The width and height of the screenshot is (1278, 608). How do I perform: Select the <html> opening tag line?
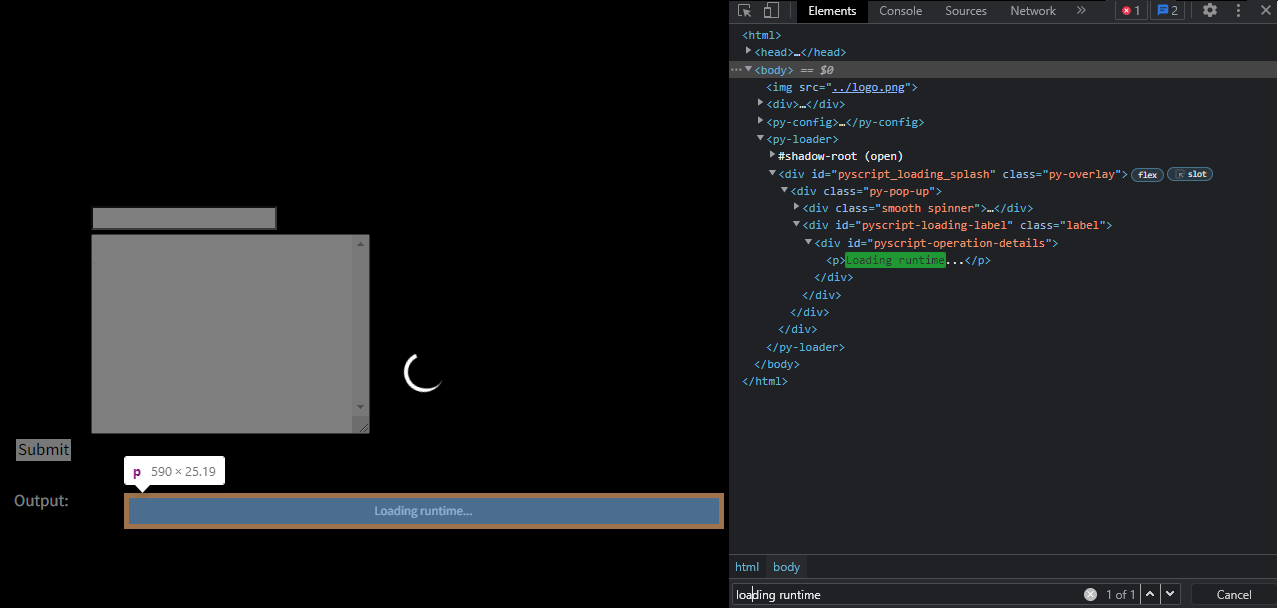click(761, 35)
